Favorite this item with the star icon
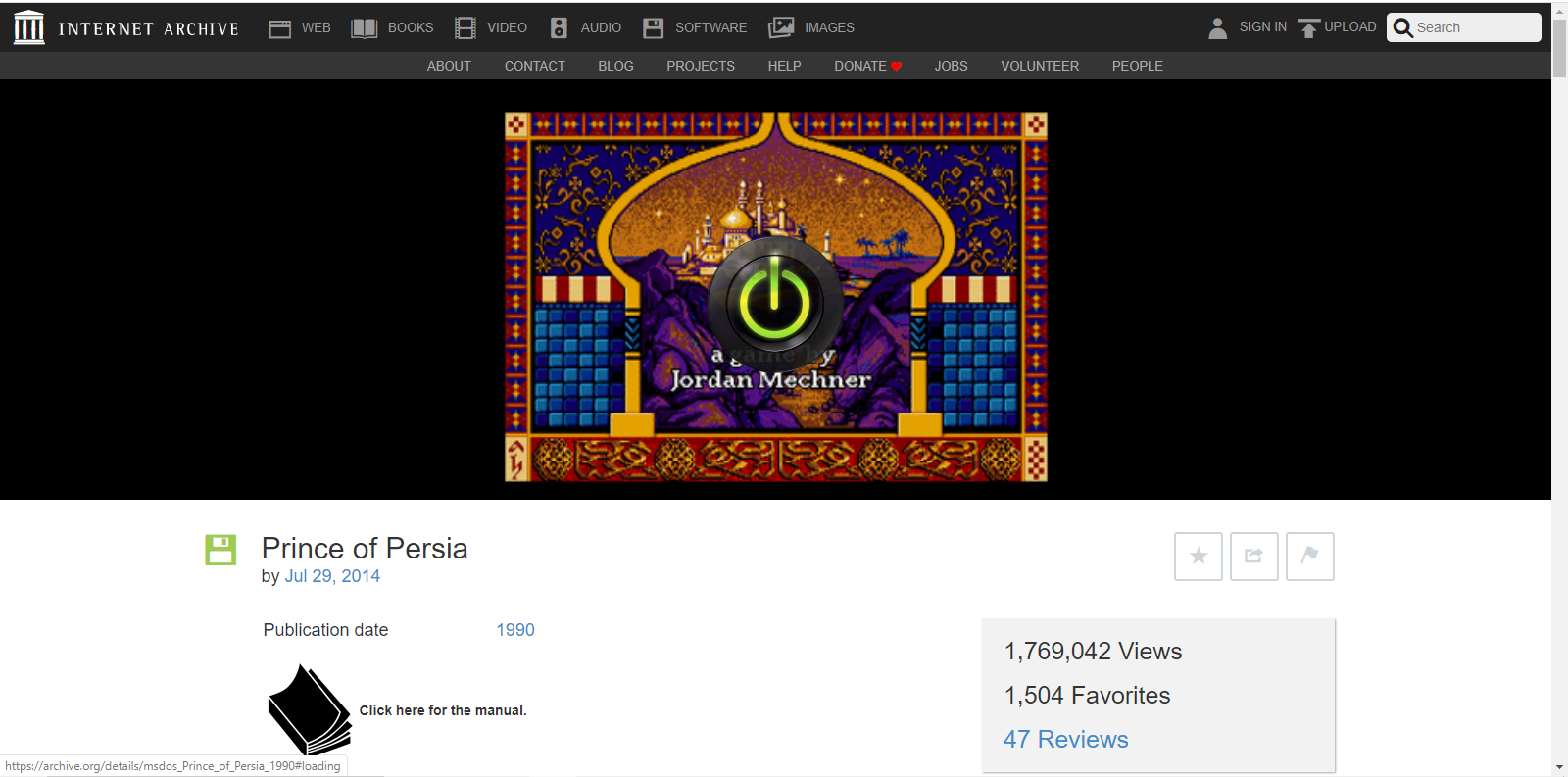 (1199, 557)
